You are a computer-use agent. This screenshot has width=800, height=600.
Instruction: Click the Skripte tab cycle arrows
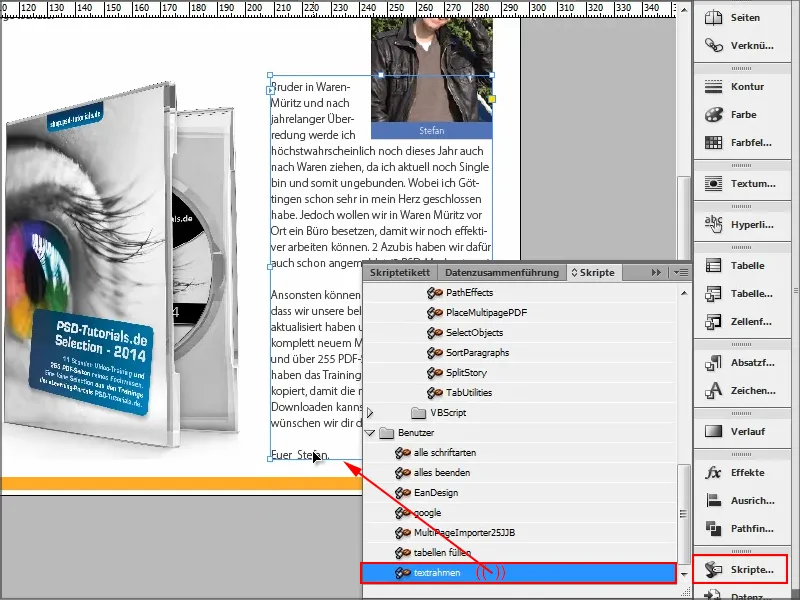pos(574,272)
